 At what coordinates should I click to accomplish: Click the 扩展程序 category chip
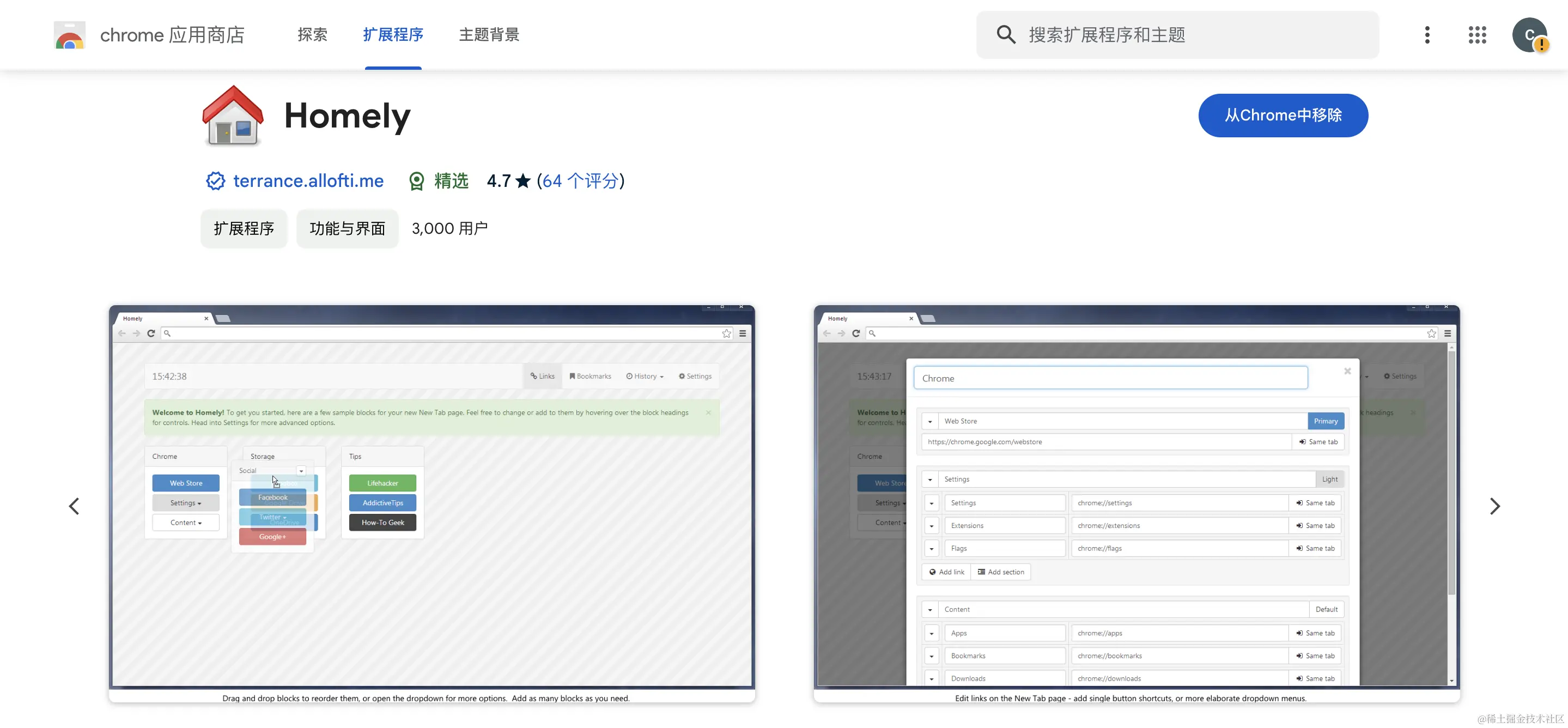tap(244, 228)
